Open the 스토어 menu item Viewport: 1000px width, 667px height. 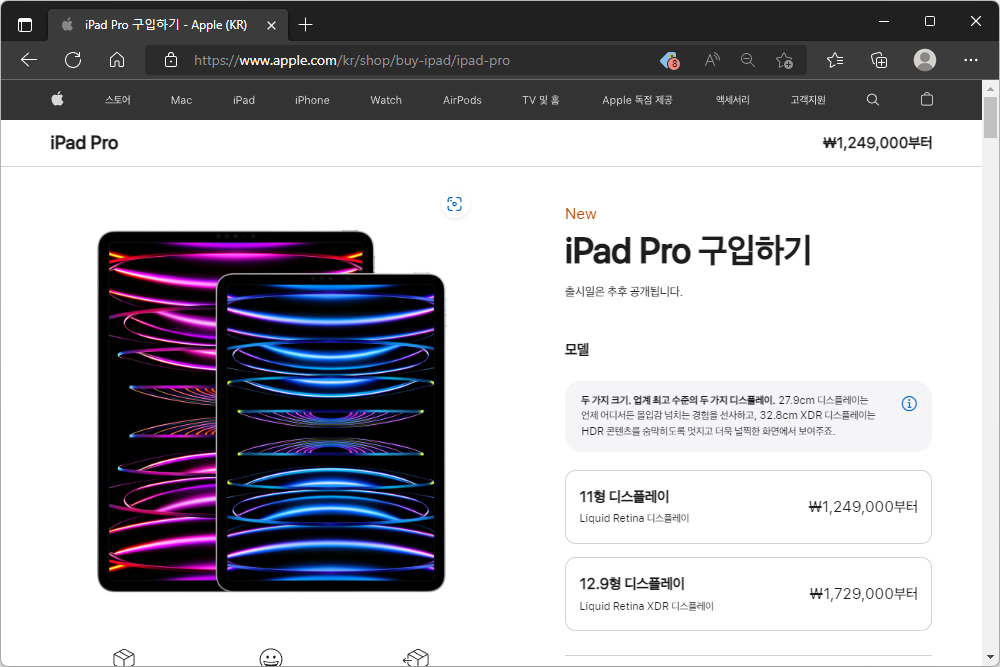pyautogui.click(x=117, y=100)
